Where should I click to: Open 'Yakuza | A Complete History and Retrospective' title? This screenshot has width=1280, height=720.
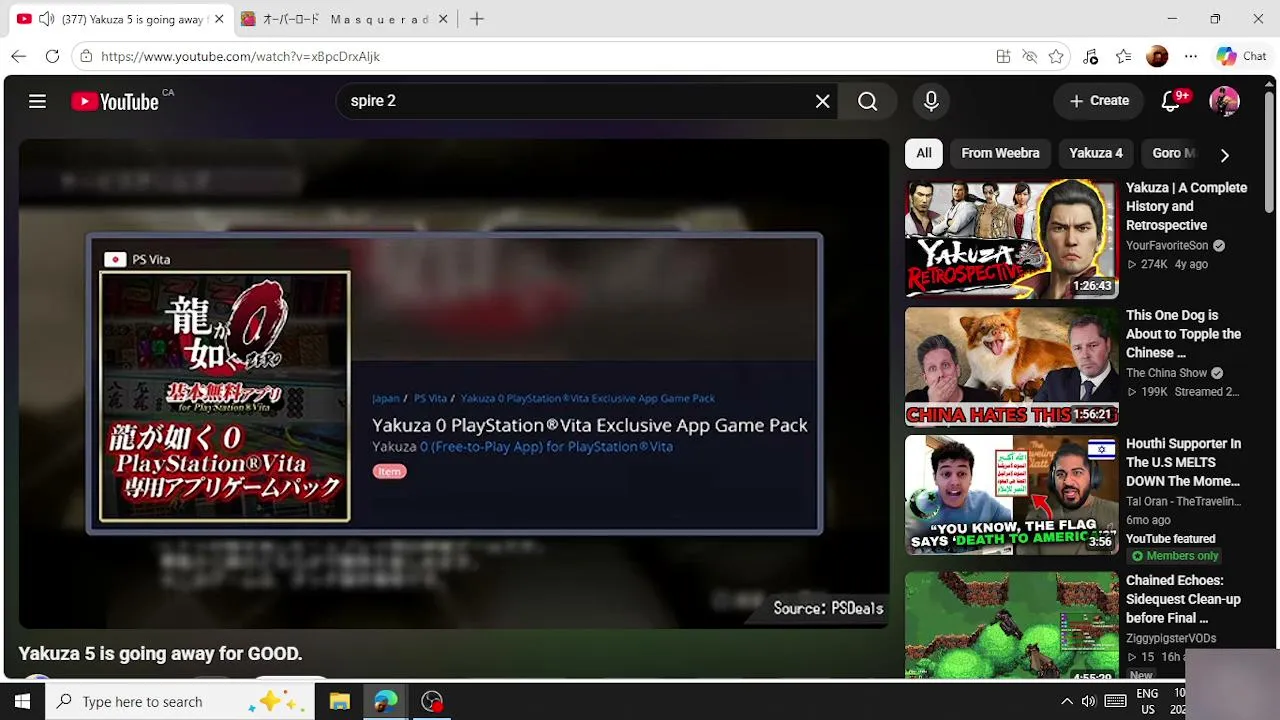tap(1186, 206)
